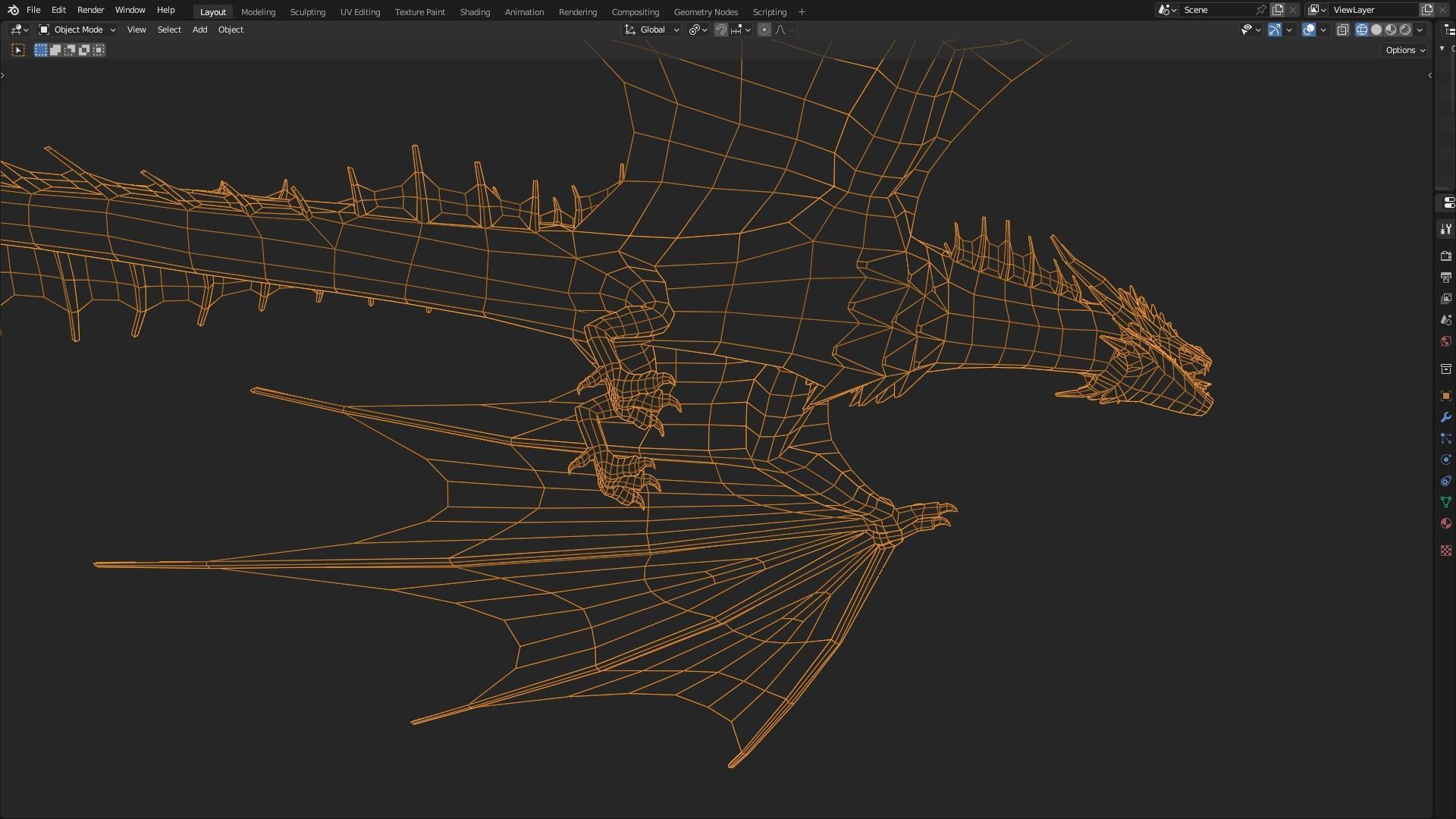Viewport: 1456px width, 819px height.
Task: Switch to the Scripting workspace tab
Action: coord(769,12)
